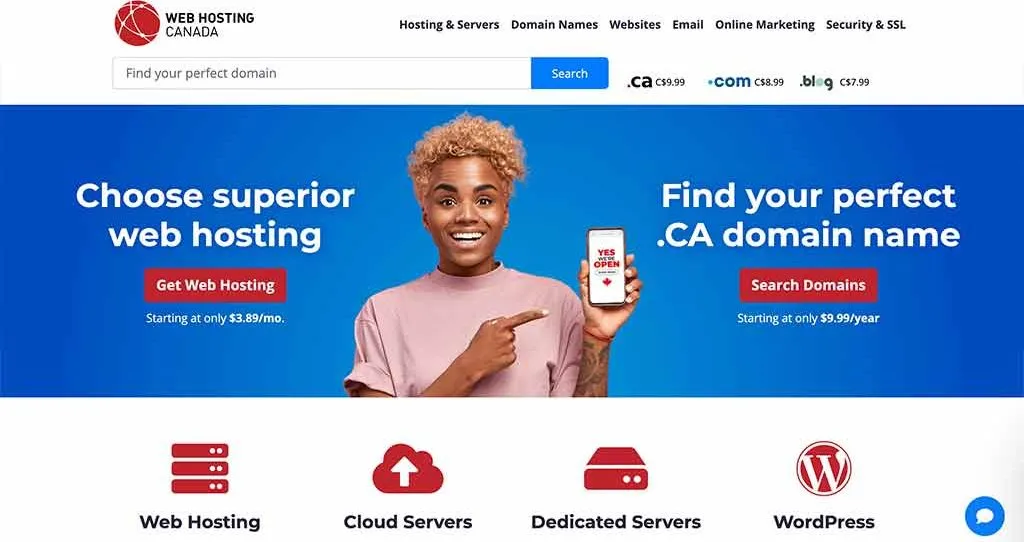This screenshot has height=542, width=1024.
Task: Click the blue Search button
Action: point(569,73)
